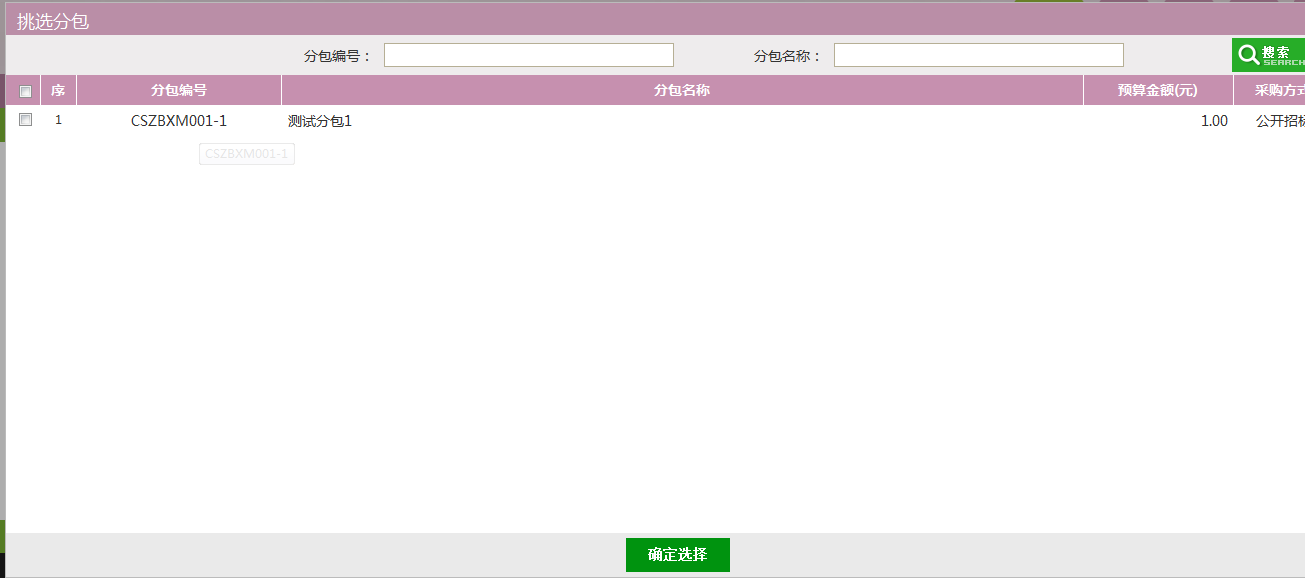Click the faded CSZBXM001-1 tooltip box
Viewport: 1305px width, 578px height.
(x=246, y=154)
